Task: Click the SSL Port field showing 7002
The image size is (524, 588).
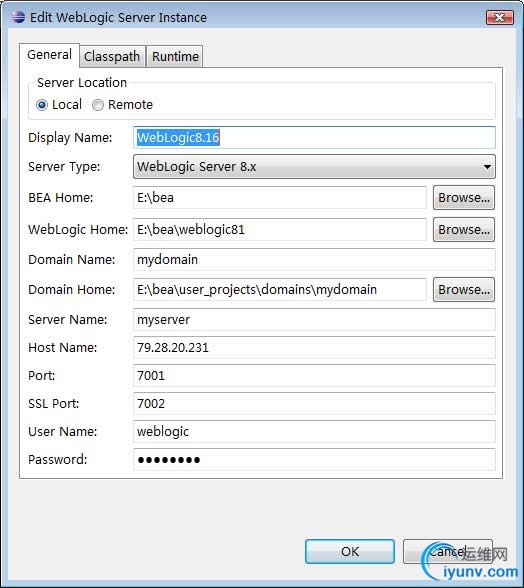Action: [x=314, y=404]
